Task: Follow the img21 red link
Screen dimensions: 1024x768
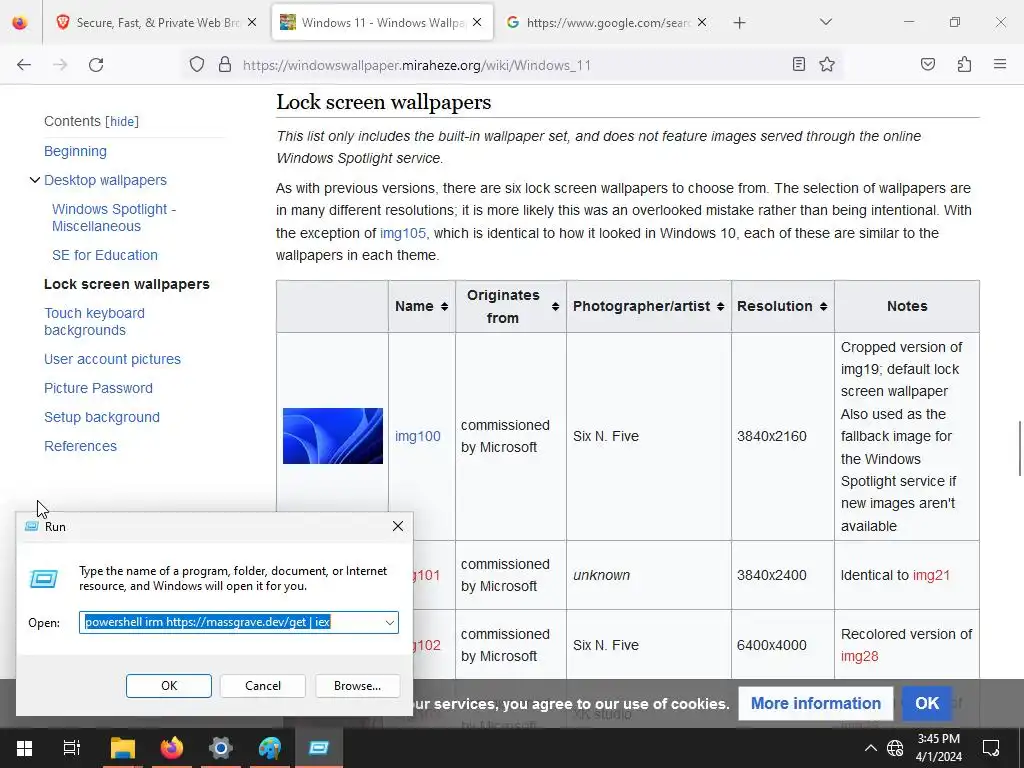Action: pyautogui.click(x=931, y=575)
